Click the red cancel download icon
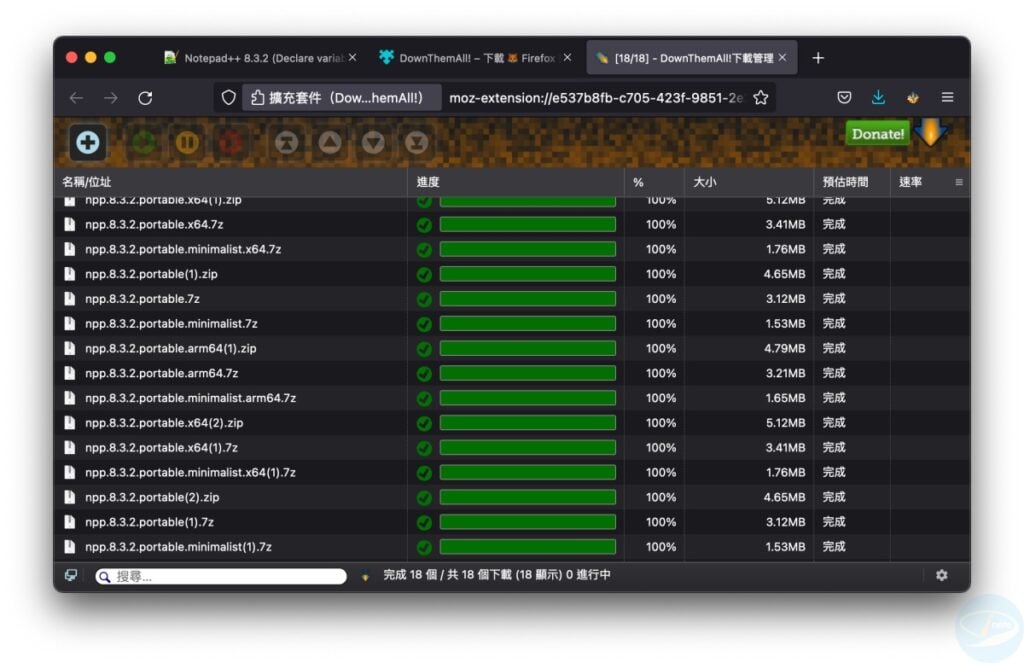1024x663 pixels. (x=231, y=143)
